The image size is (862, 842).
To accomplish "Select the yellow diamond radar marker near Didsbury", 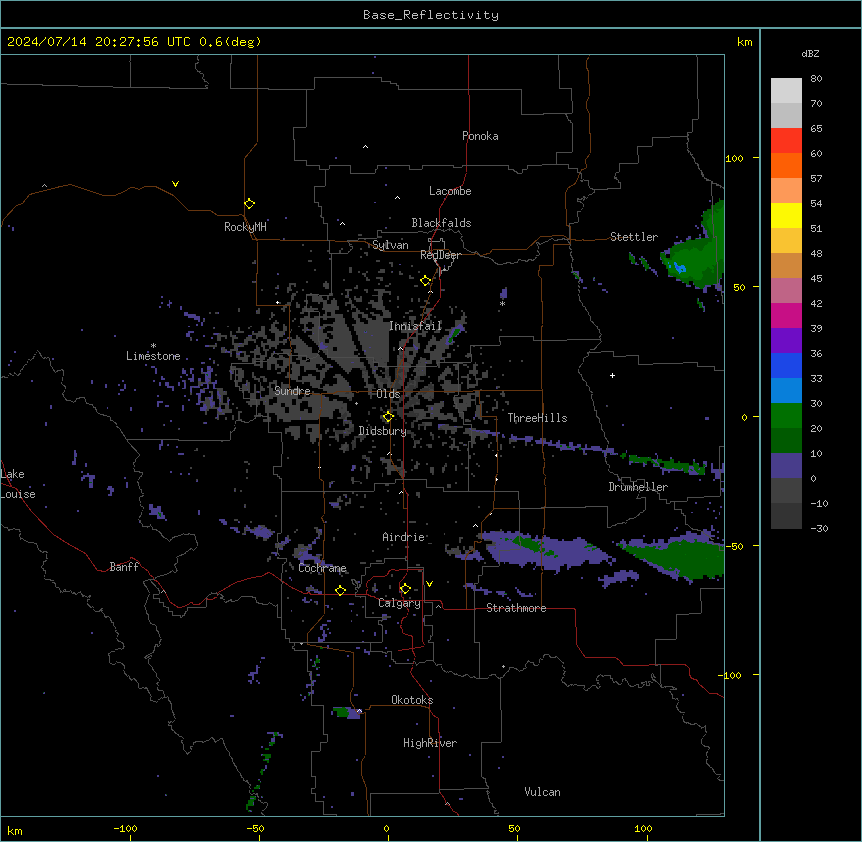I will (x=388, y=417).
